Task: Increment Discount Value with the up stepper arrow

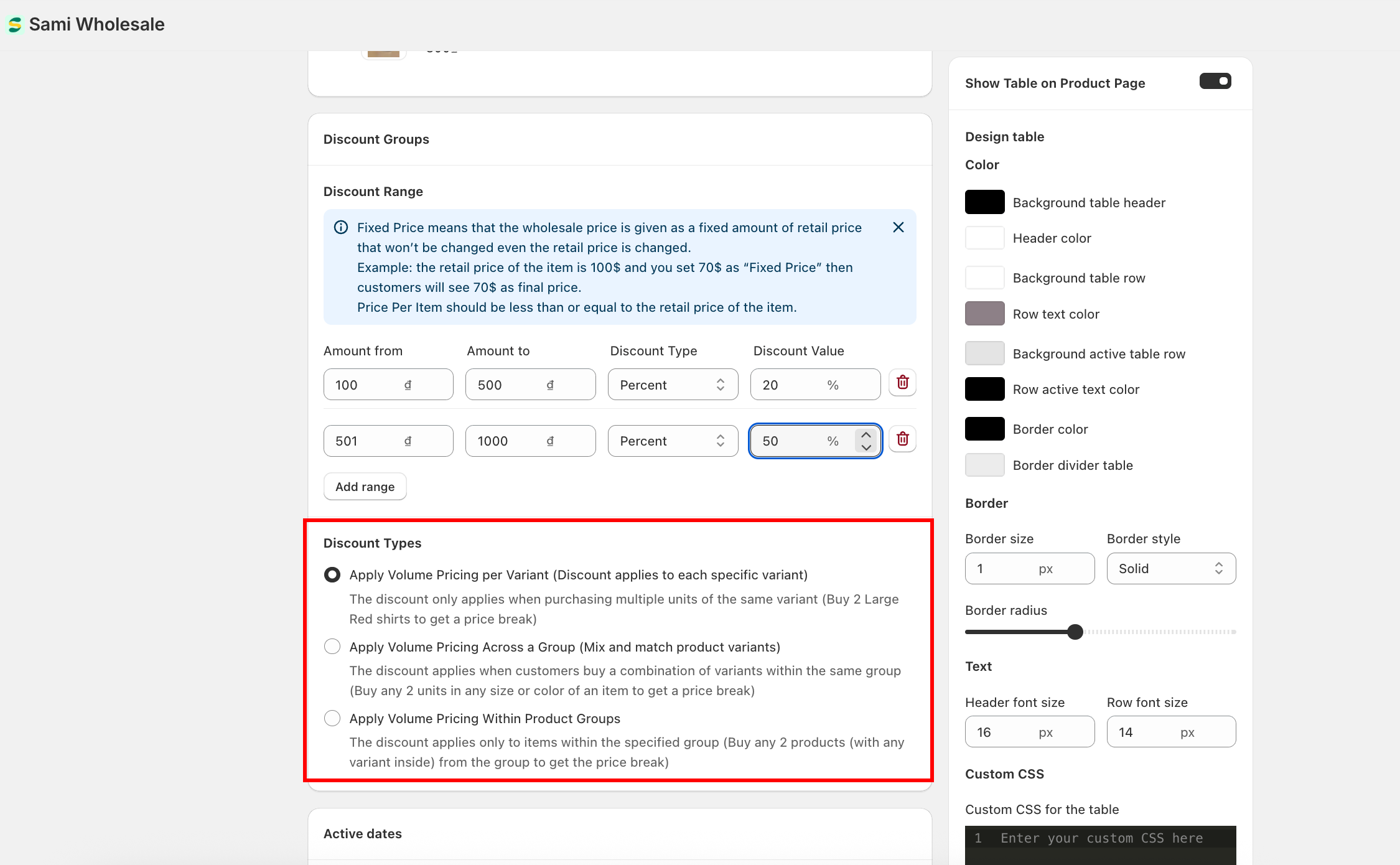Action: [866, 435]
